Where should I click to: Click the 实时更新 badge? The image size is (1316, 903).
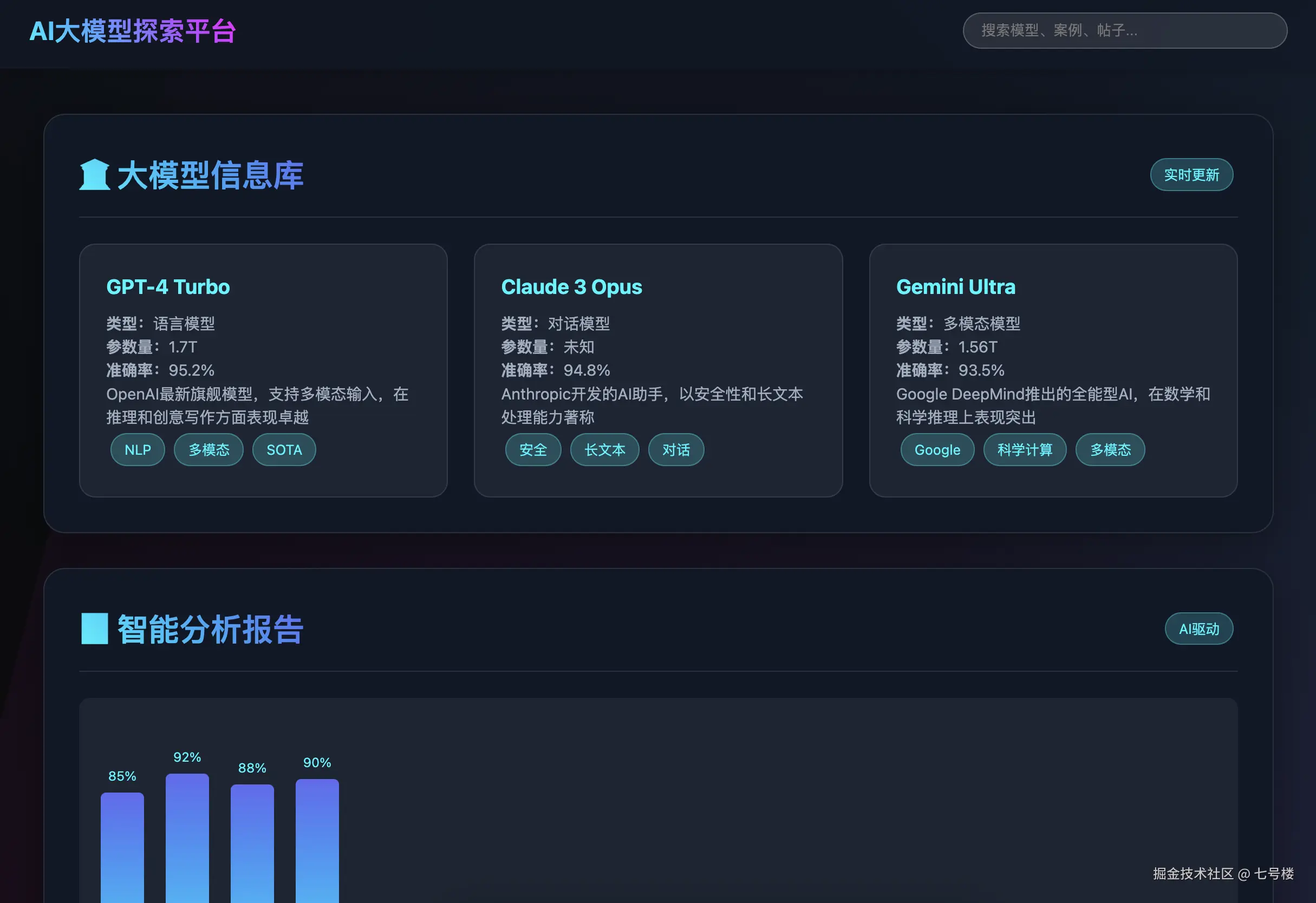point(1191,175)
